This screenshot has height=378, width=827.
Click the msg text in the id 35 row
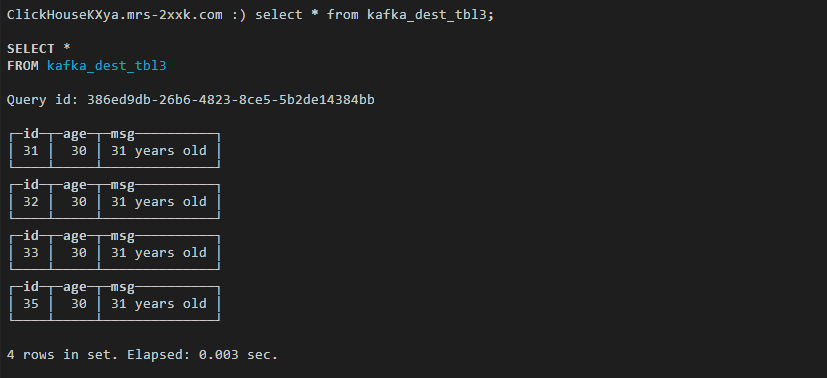(159, 304)
